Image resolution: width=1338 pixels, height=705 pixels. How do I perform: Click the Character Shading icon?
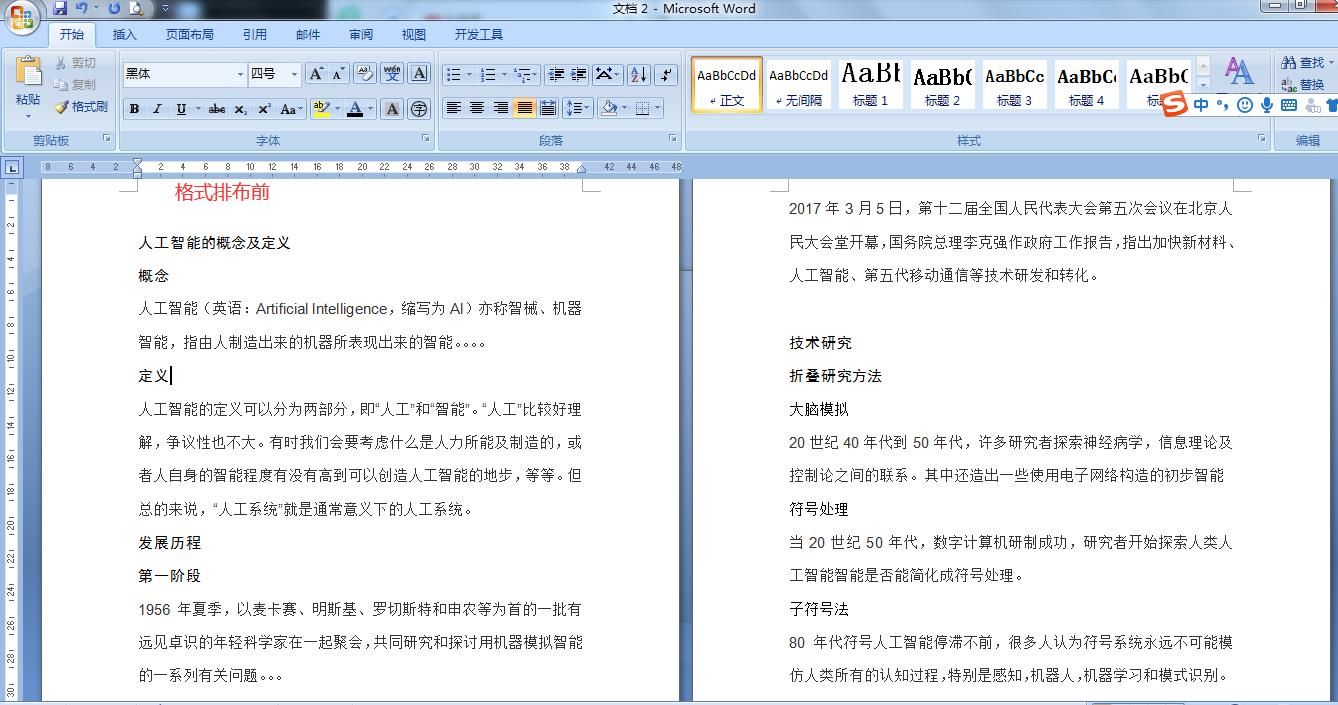tap(393, 108)
